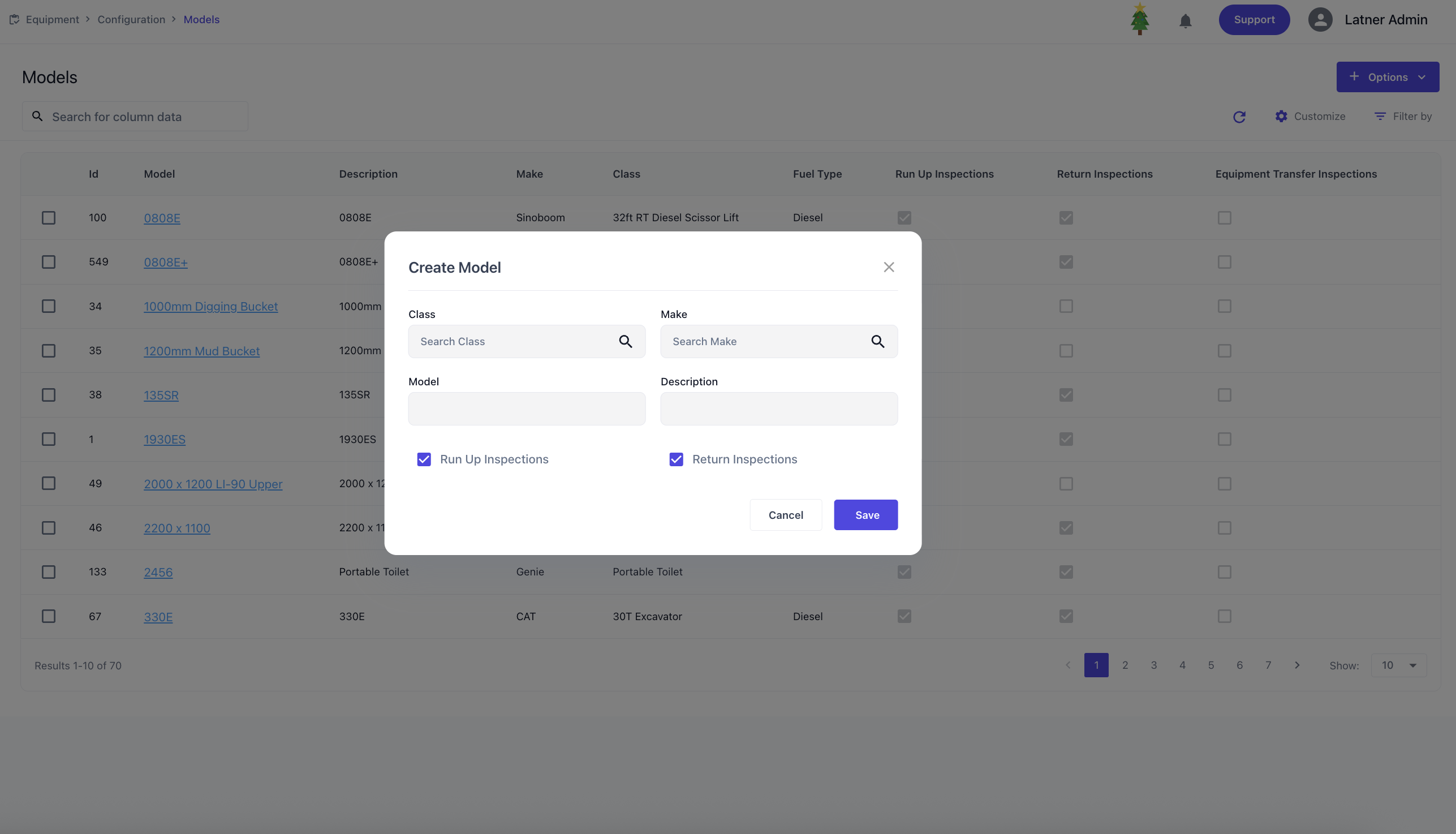Click the Latner Admin user avatar
This screenshot has width=1456, height=834.
pos(1320,19)
